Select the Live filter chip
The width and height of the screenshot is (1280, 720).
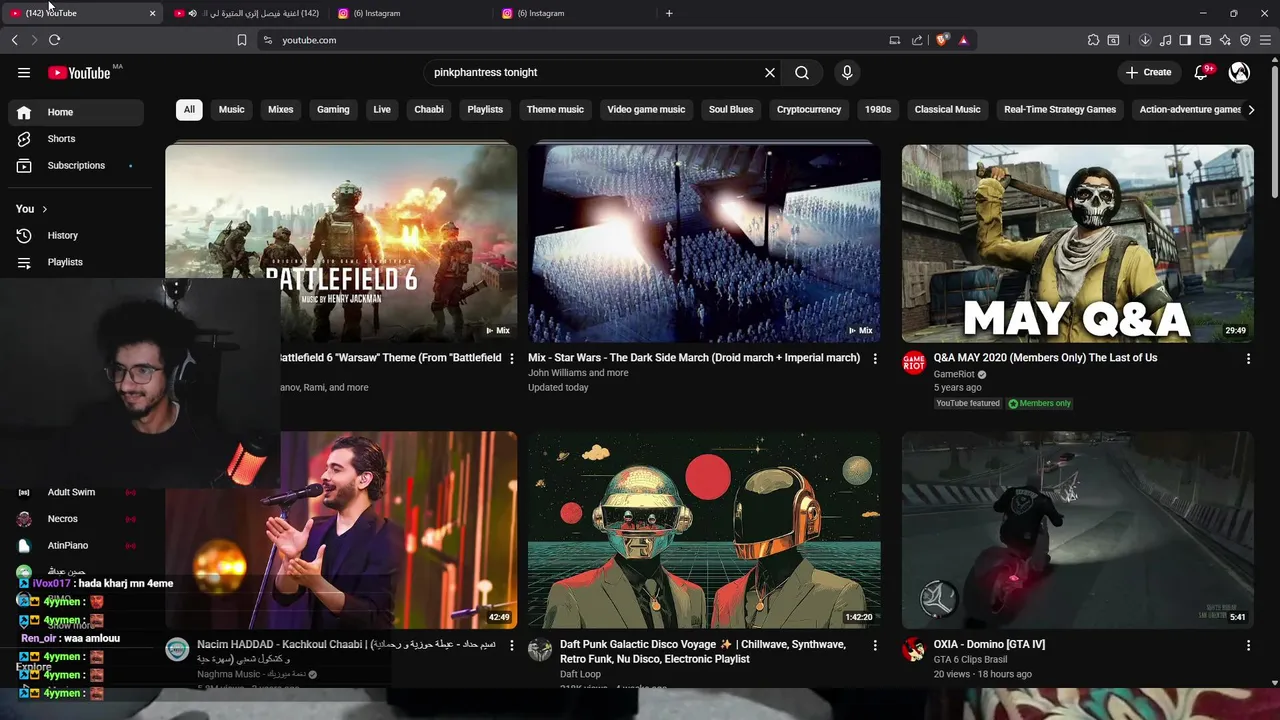click(x=382, y=109)
